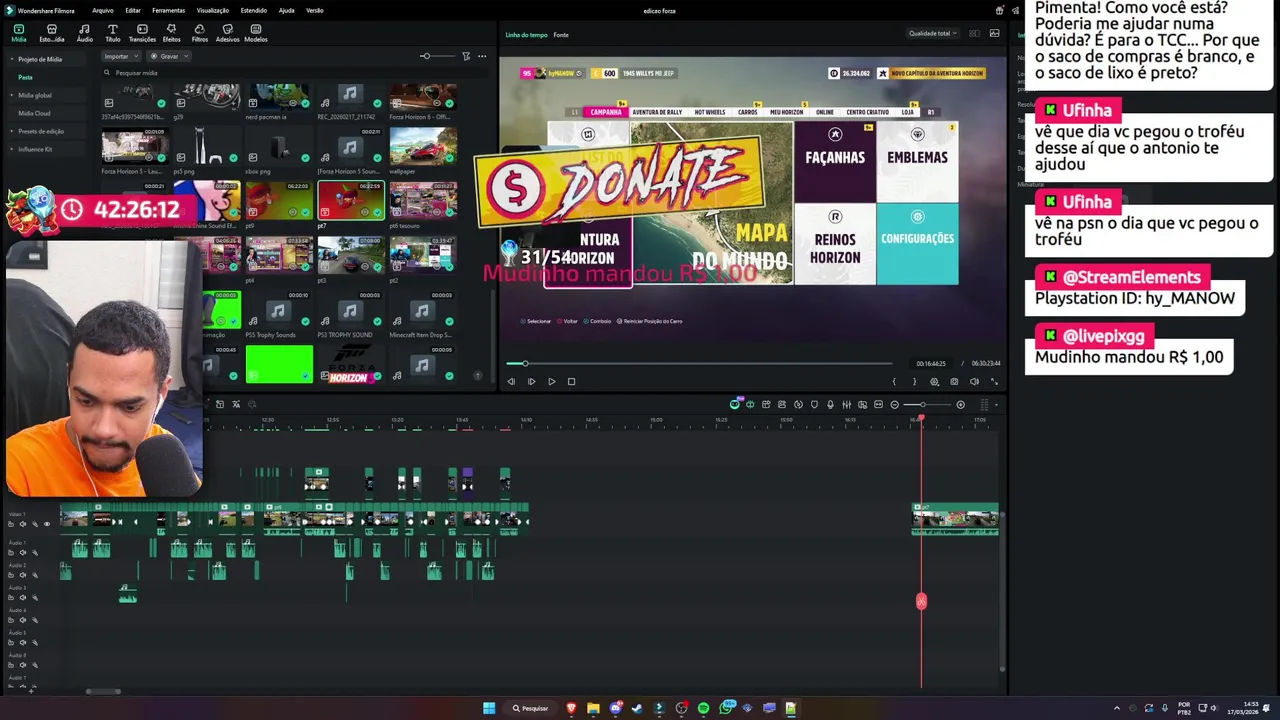Set the mark out point bracket
Image resolution: width=1280 pixels, height=720 pixels.
click(914, 381)
